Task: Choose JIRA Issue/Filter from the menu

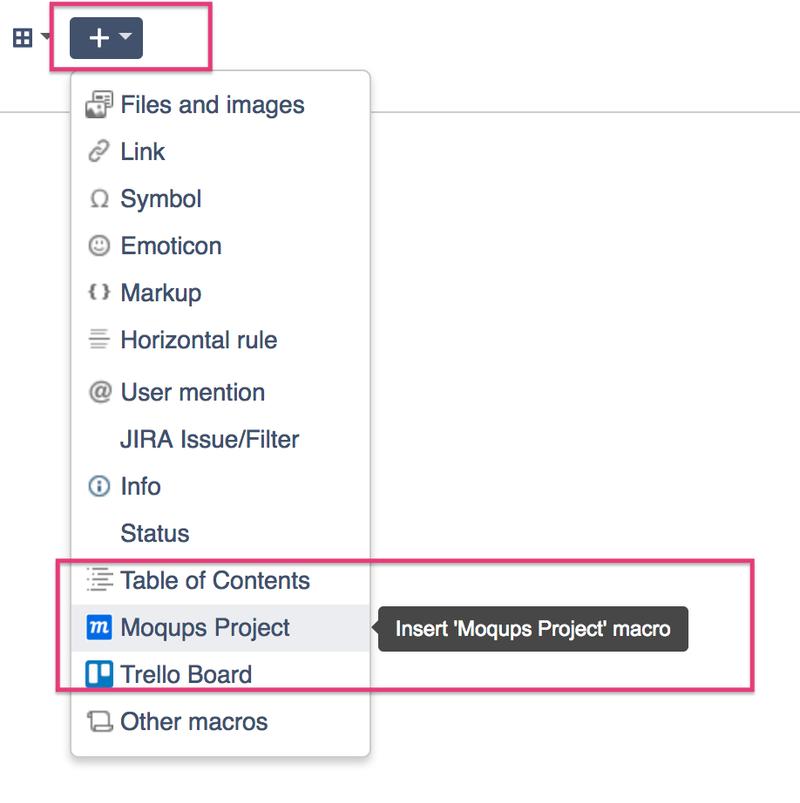Action: [x=209, y=439]
